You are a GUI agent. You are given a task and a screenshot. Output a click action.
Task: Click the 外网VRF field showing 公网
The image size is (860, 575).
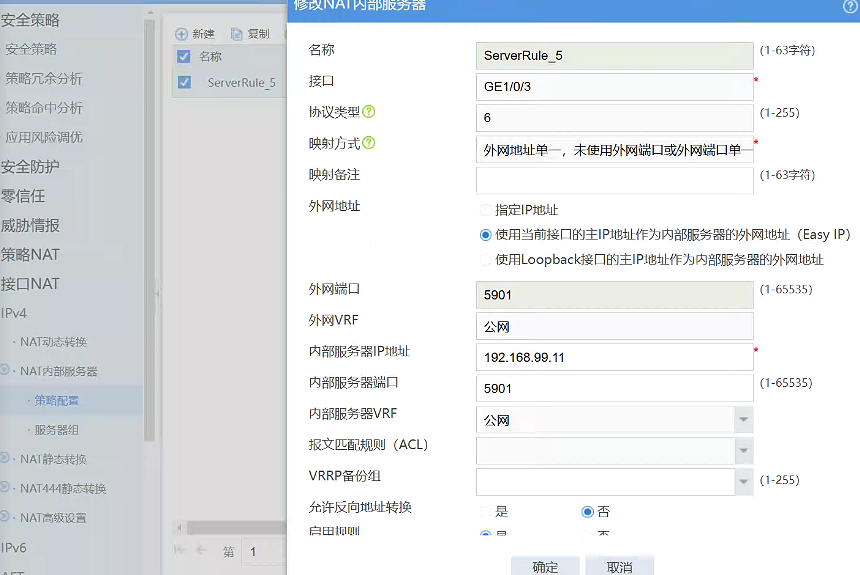coord(614,326)
